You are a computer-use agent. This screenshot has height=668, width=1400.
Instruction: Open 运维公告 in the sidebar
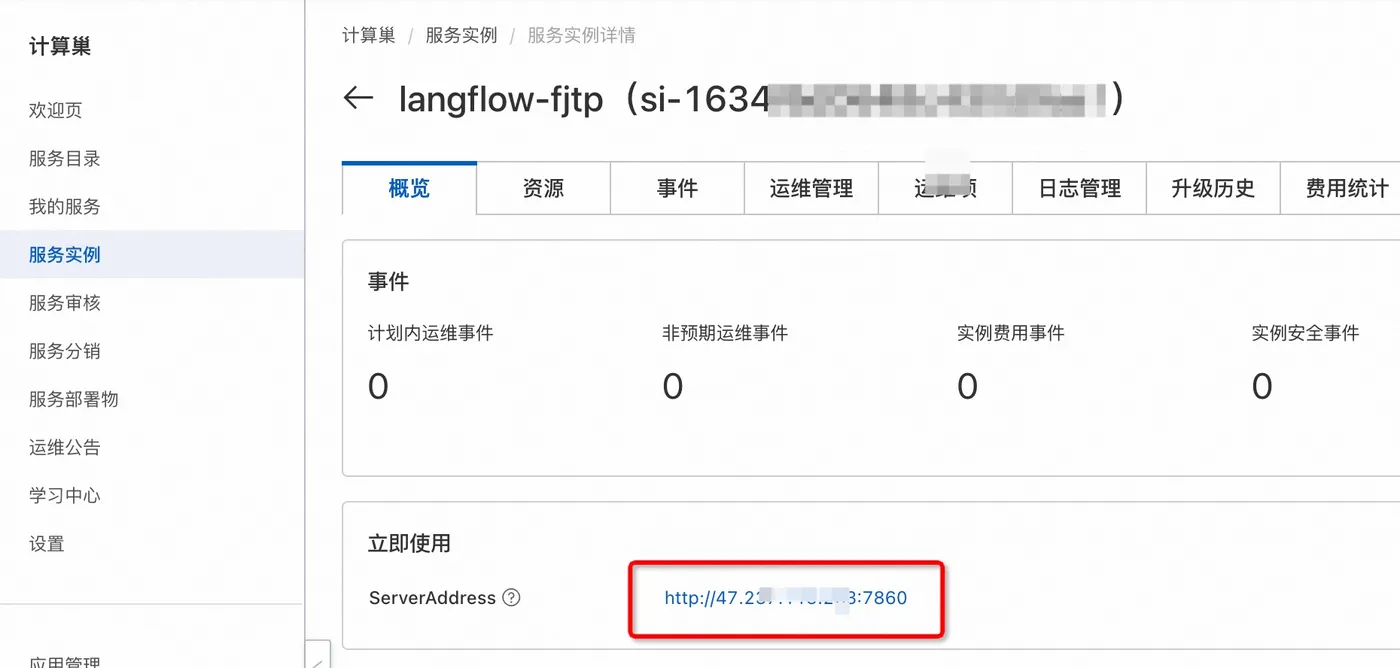(64, 446)
